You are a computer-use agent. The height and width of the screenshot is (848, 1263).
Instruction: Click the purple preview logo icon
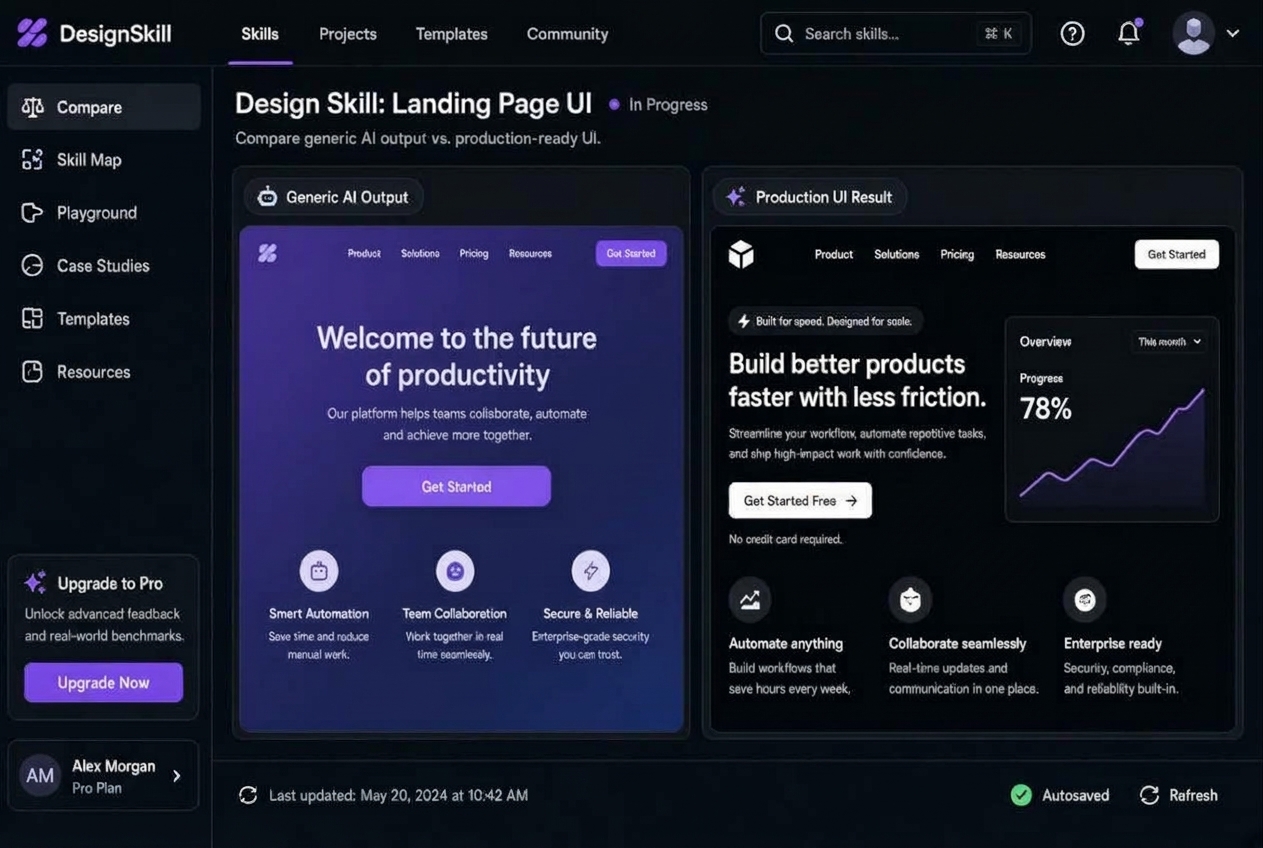[267, 253]
